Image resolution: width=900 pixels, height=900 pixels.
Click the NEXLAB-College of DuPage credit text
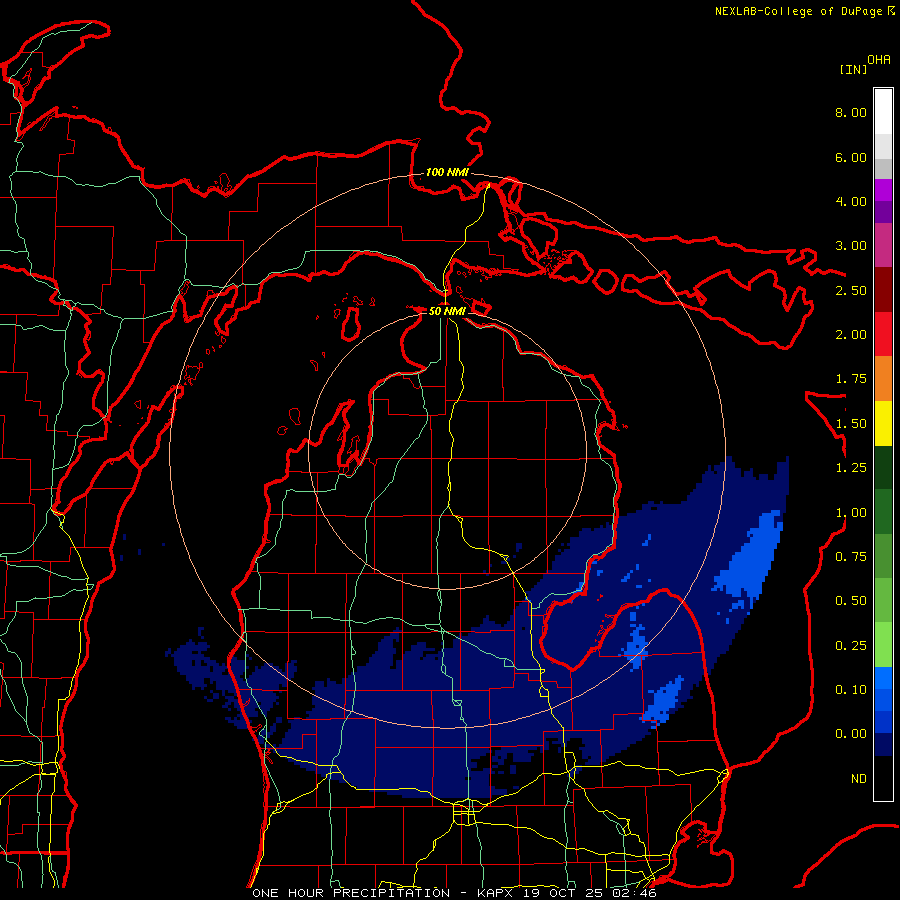[798, 11]
